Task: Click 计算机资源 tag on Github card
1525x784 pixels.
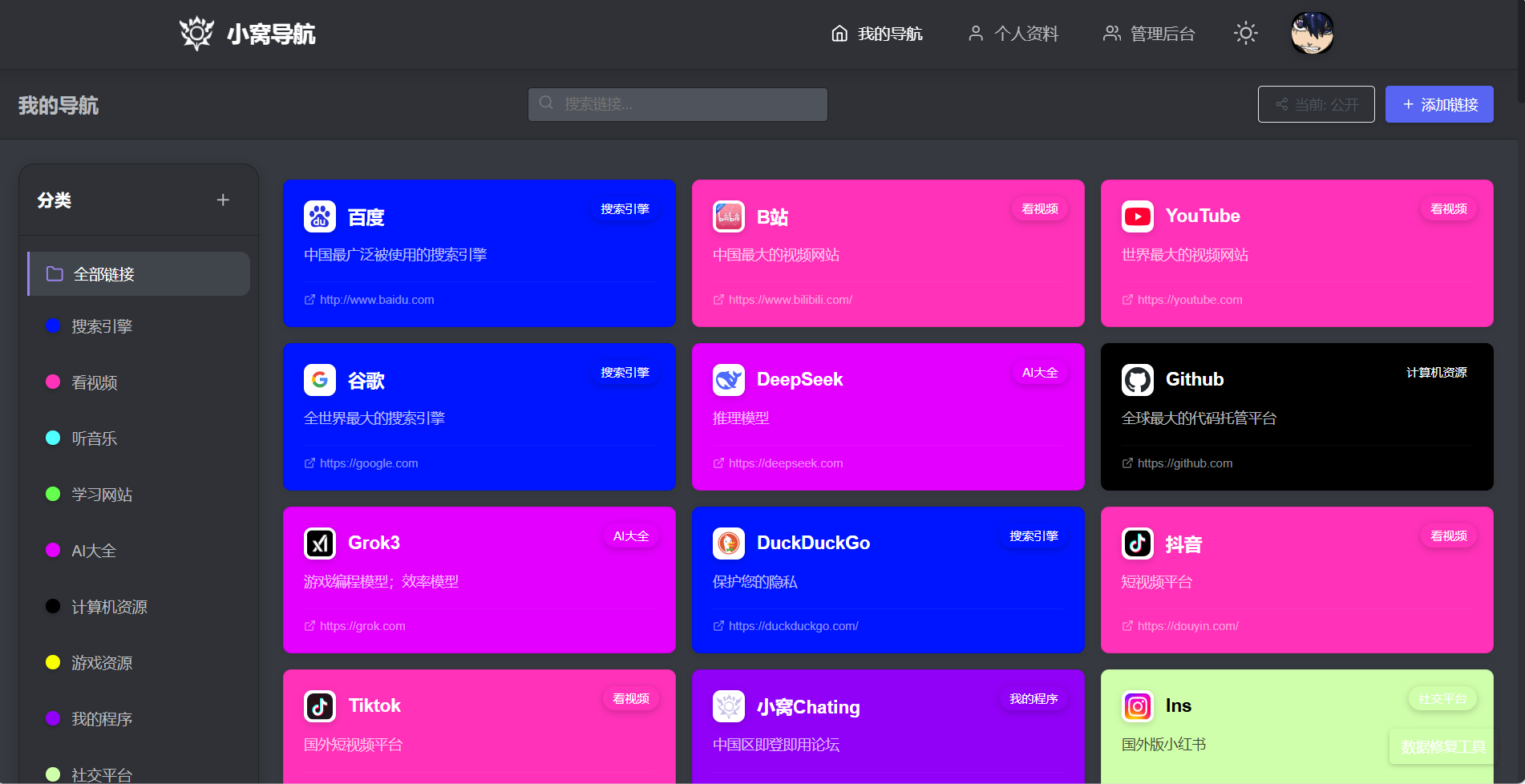Action: pos(1437,373)
